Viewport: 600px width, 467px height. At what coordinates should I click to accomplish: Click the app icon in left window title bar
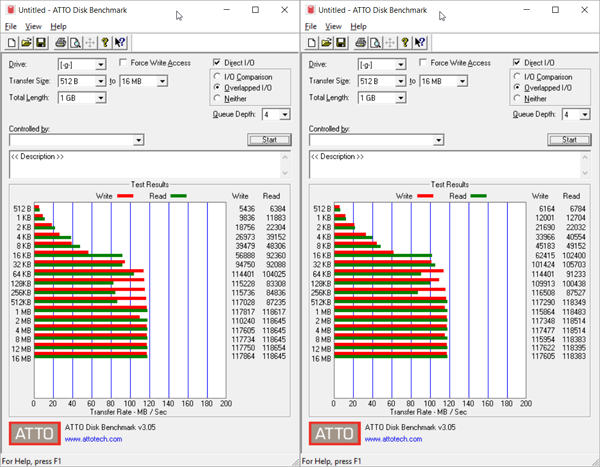[11, 10]
